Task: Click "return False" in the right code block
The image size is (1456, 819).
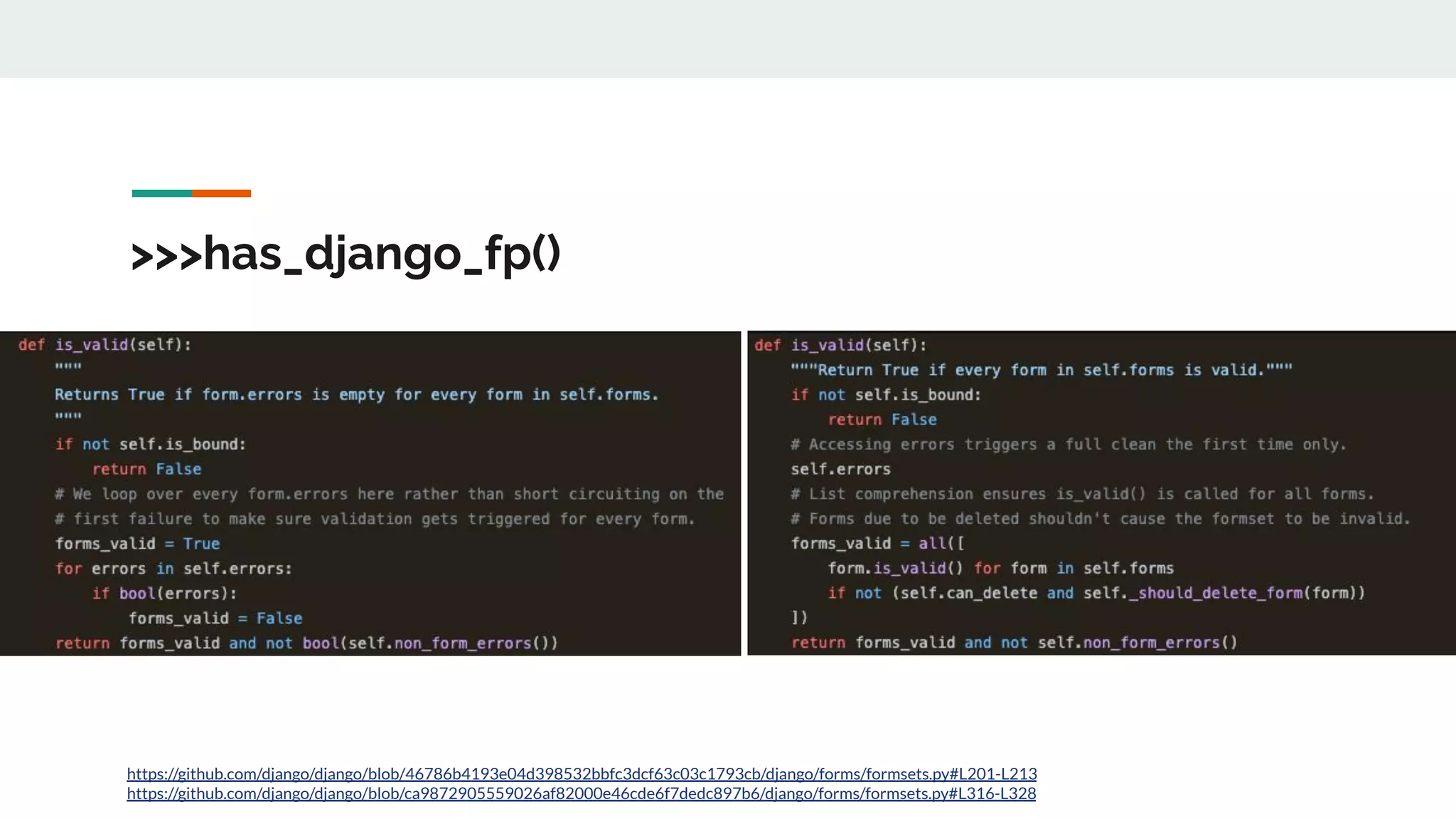Action: (x=882, y=419)
